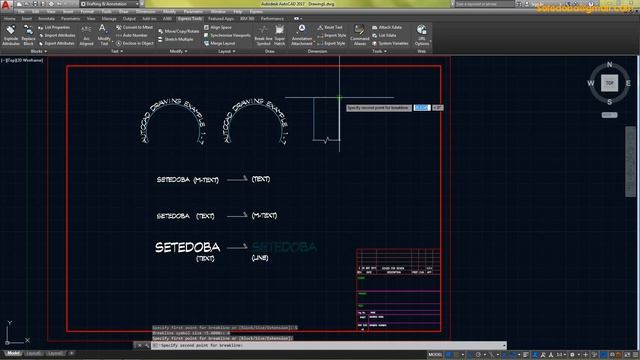This screenshot has height=360, width=640.
Task: Click North on the ViewCube compass
Action: [x=609, y=64]
